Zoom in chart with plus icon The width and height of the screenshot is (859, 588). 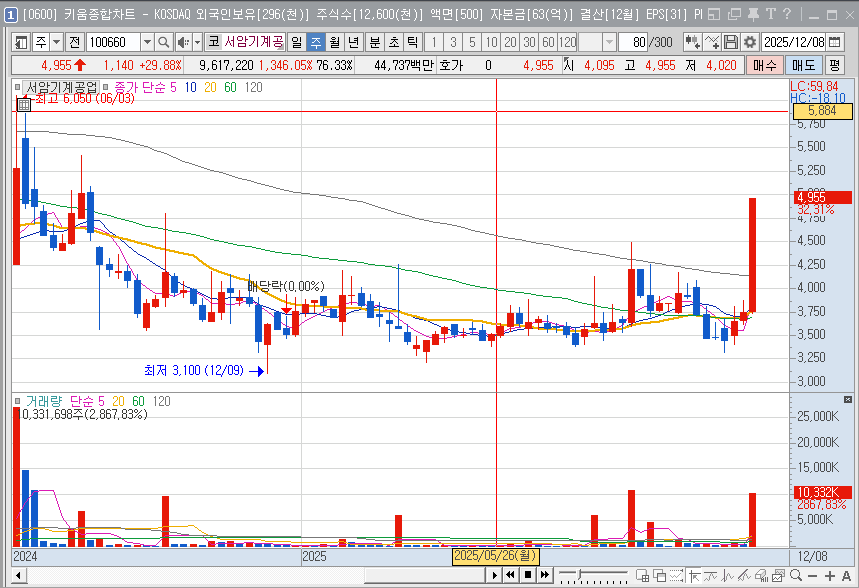click(829, 576)
